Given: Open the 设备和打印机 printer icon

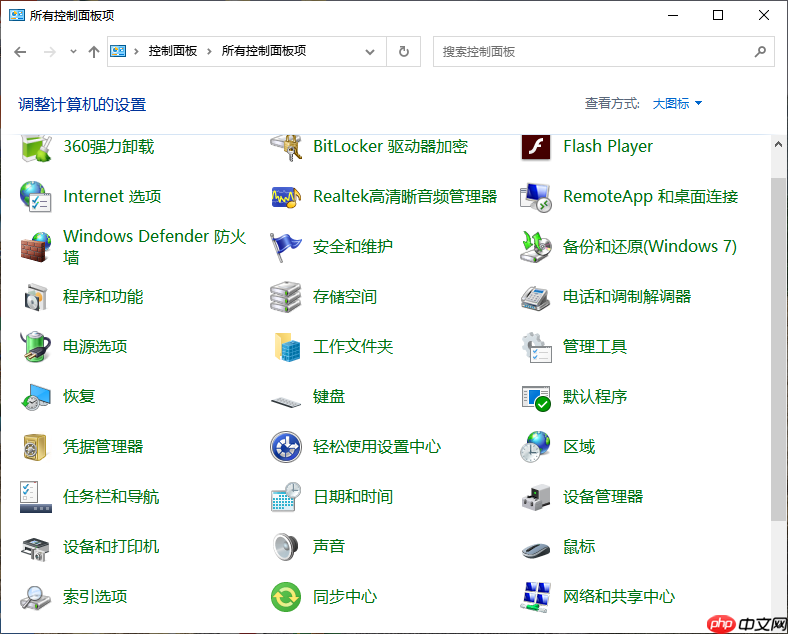Looking at the screenshot, I should click(36, 549).
